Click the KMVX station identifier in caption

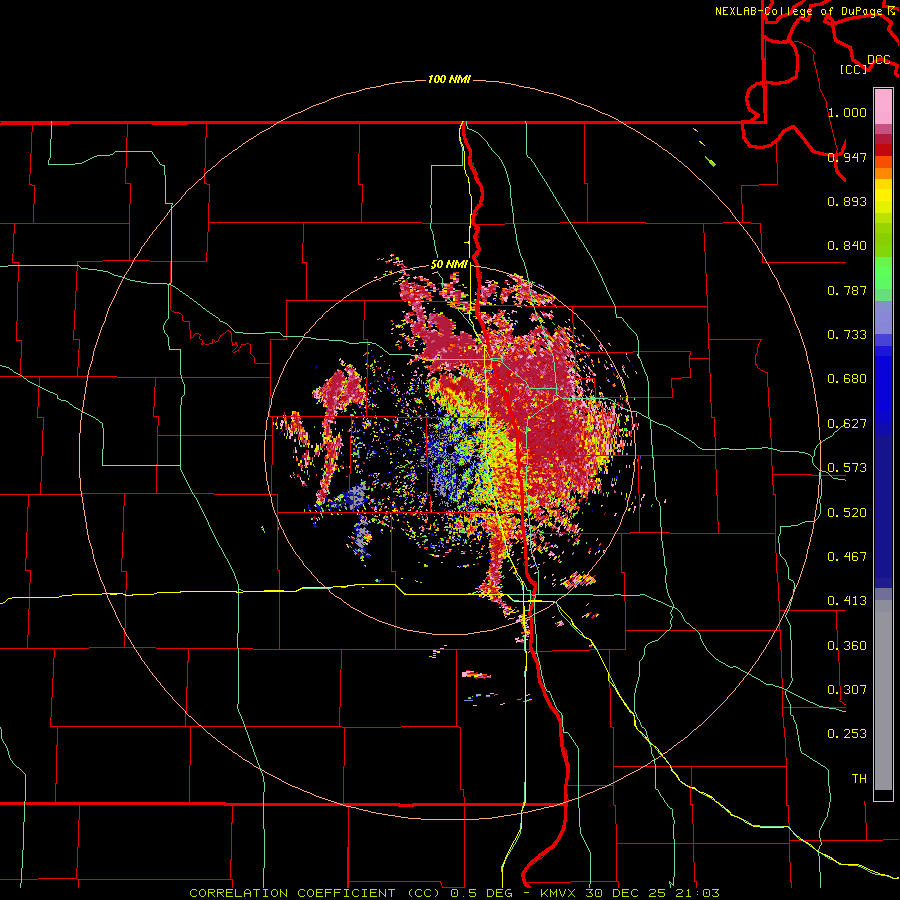[x=559, y=893]
